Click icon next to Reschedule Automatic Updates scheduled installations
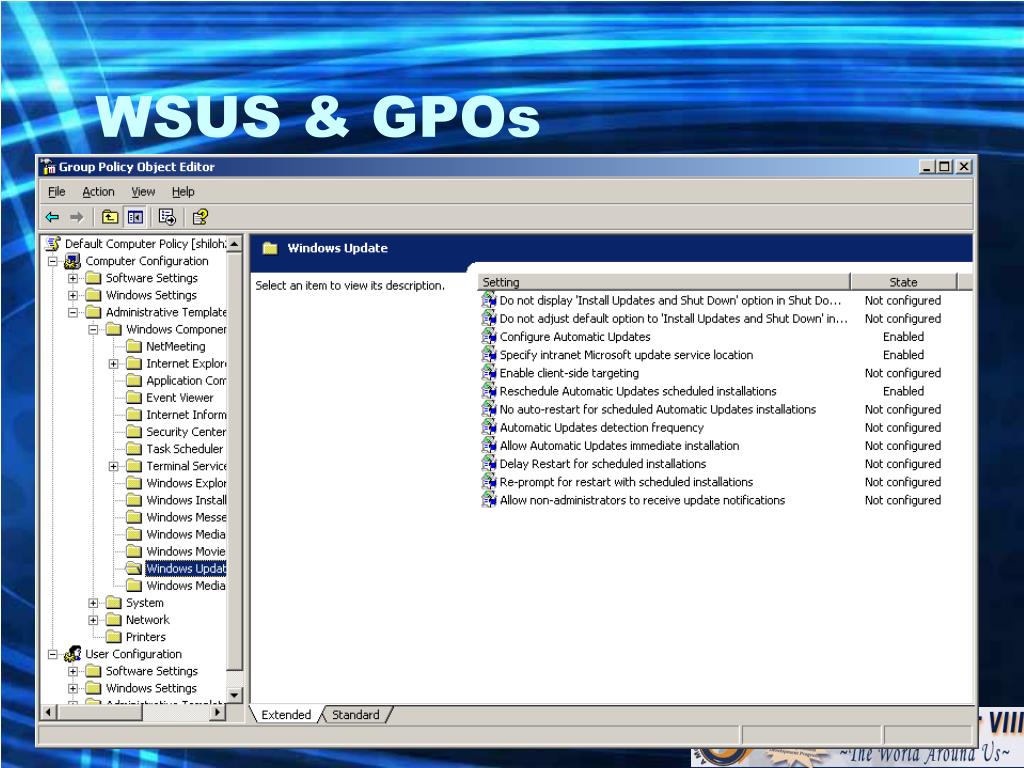 (489, 391)
